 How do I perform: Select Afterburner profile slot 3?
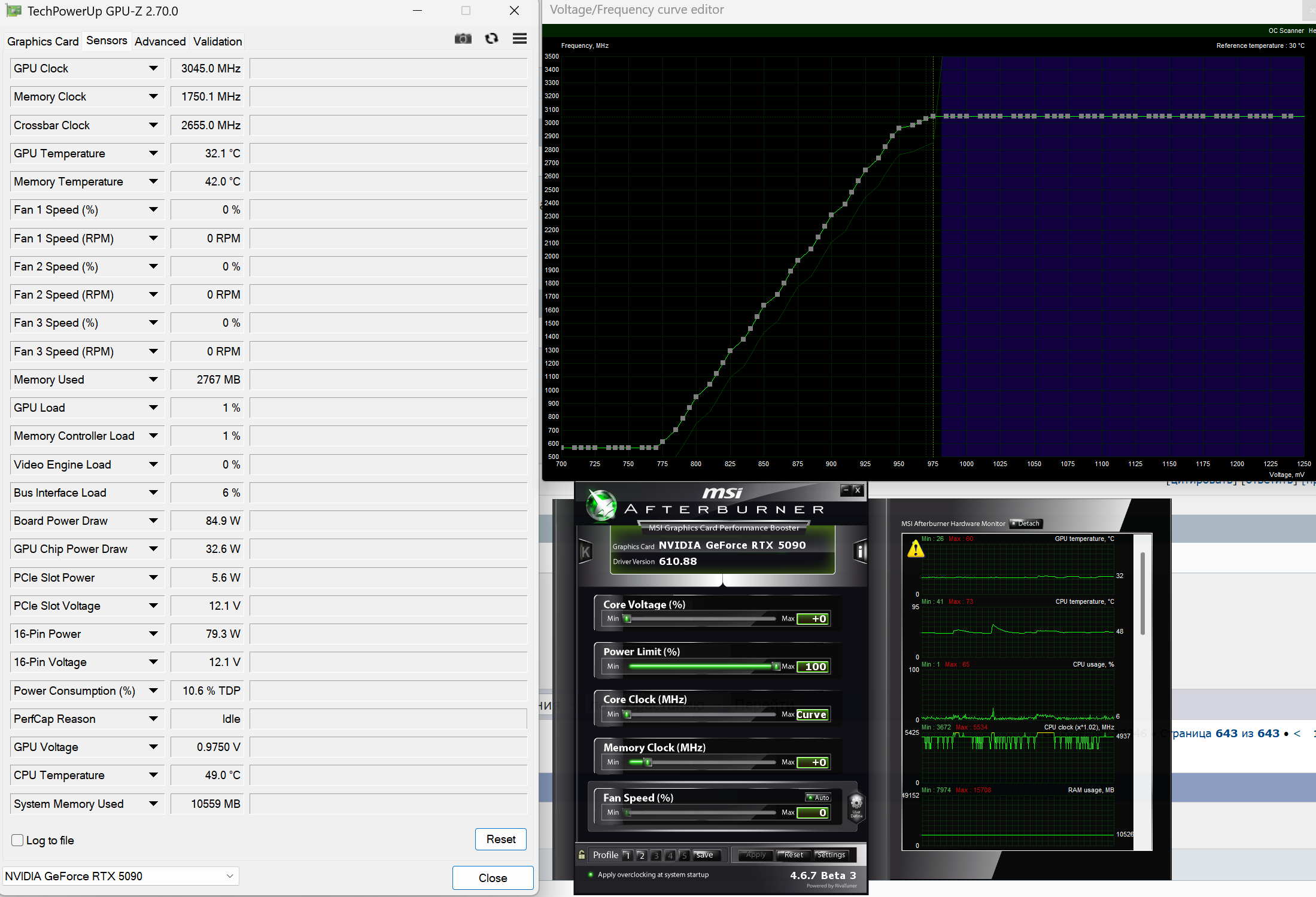coord(656,855)
